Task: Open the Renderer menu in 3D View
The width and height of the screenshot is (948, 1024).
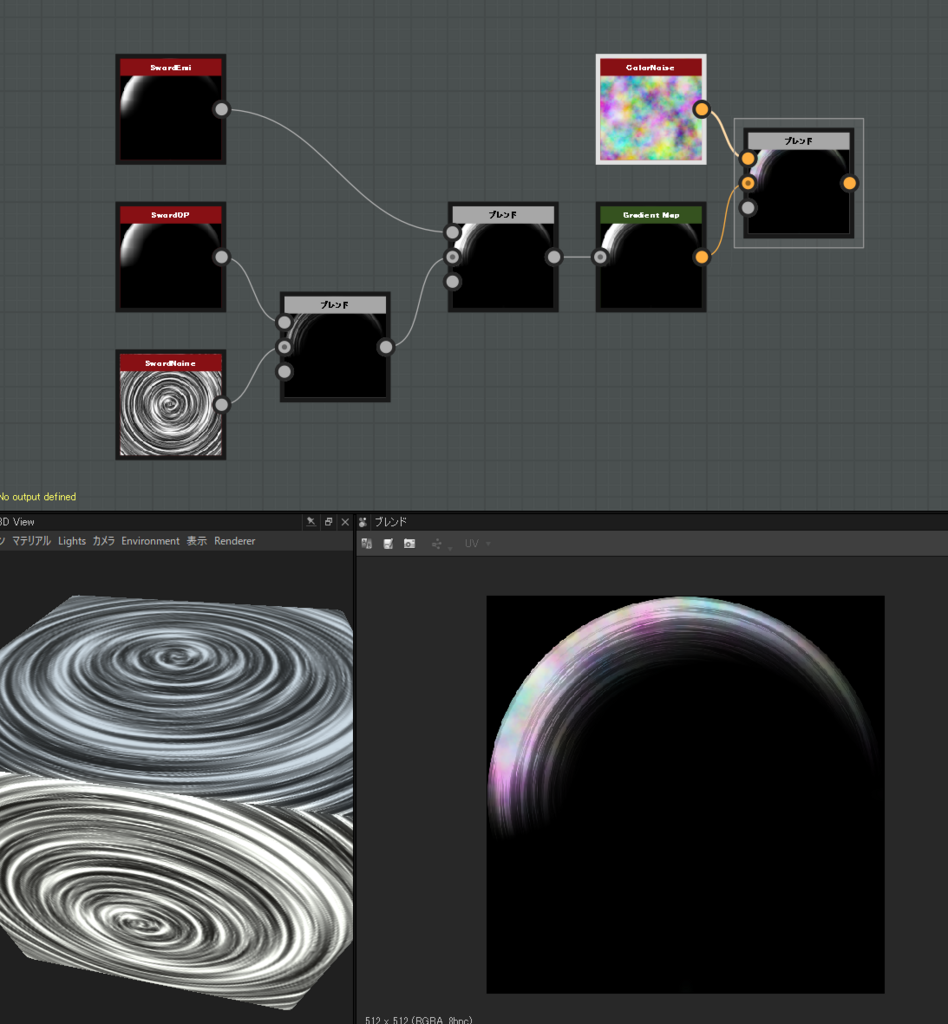Action: pyautogui.click(x=234, y=541)
